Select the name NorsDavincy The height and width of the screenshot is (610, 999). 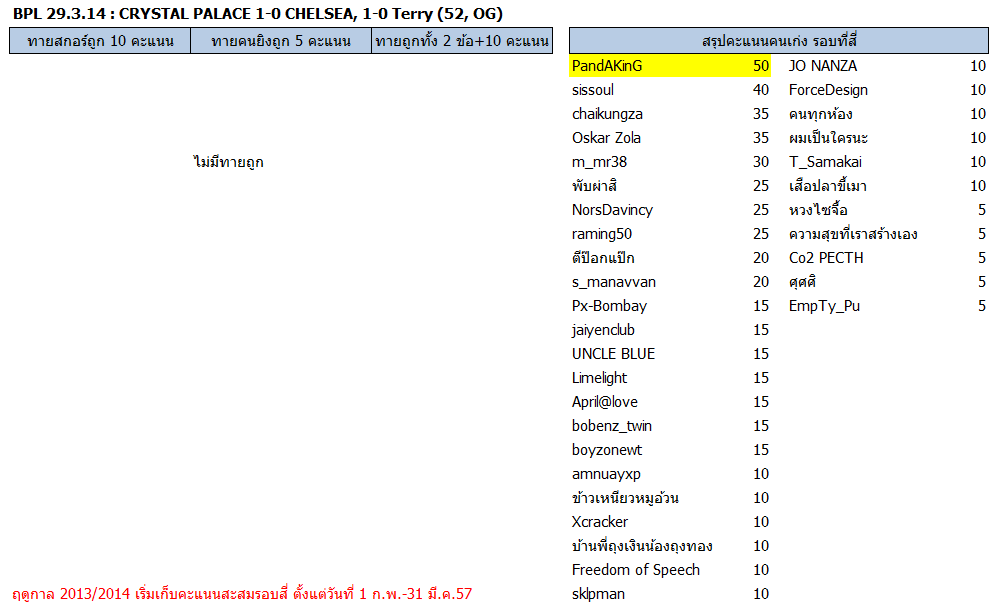(x=612, y=210)
